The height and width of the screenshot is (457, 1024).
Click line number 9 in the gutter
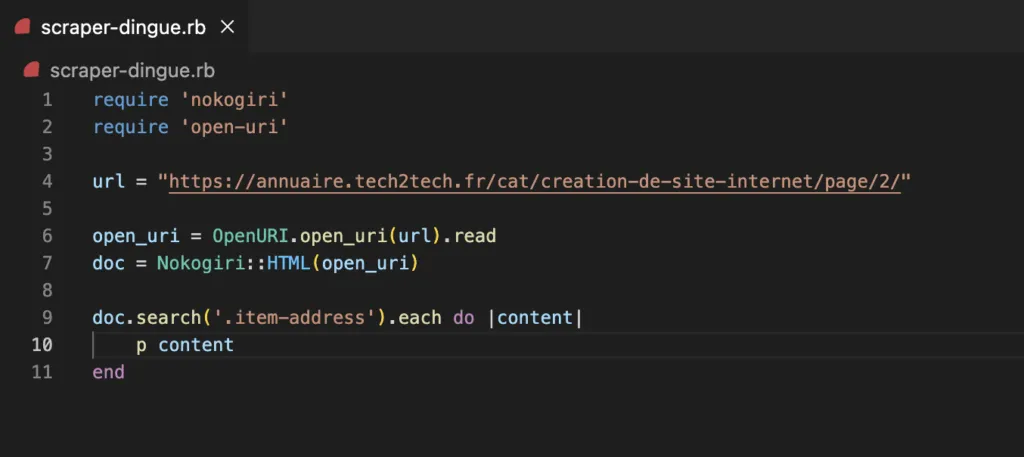coord(46,318)
